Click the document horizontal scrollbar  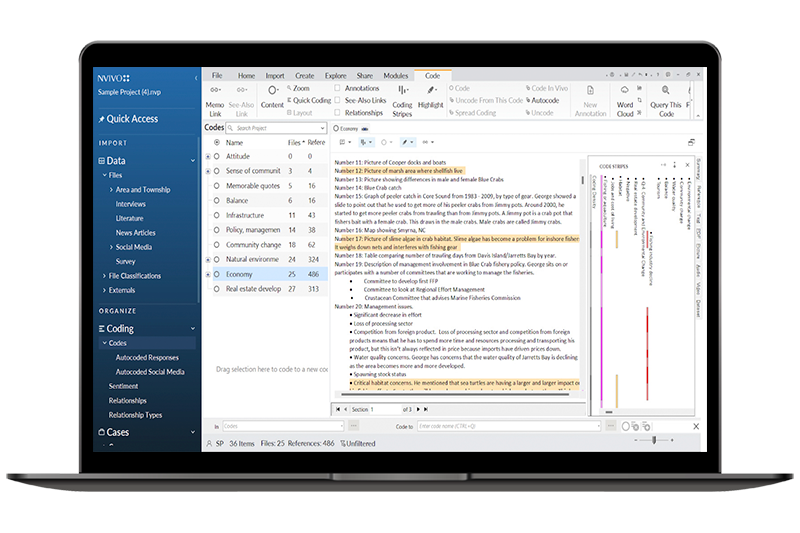point(455,394)
